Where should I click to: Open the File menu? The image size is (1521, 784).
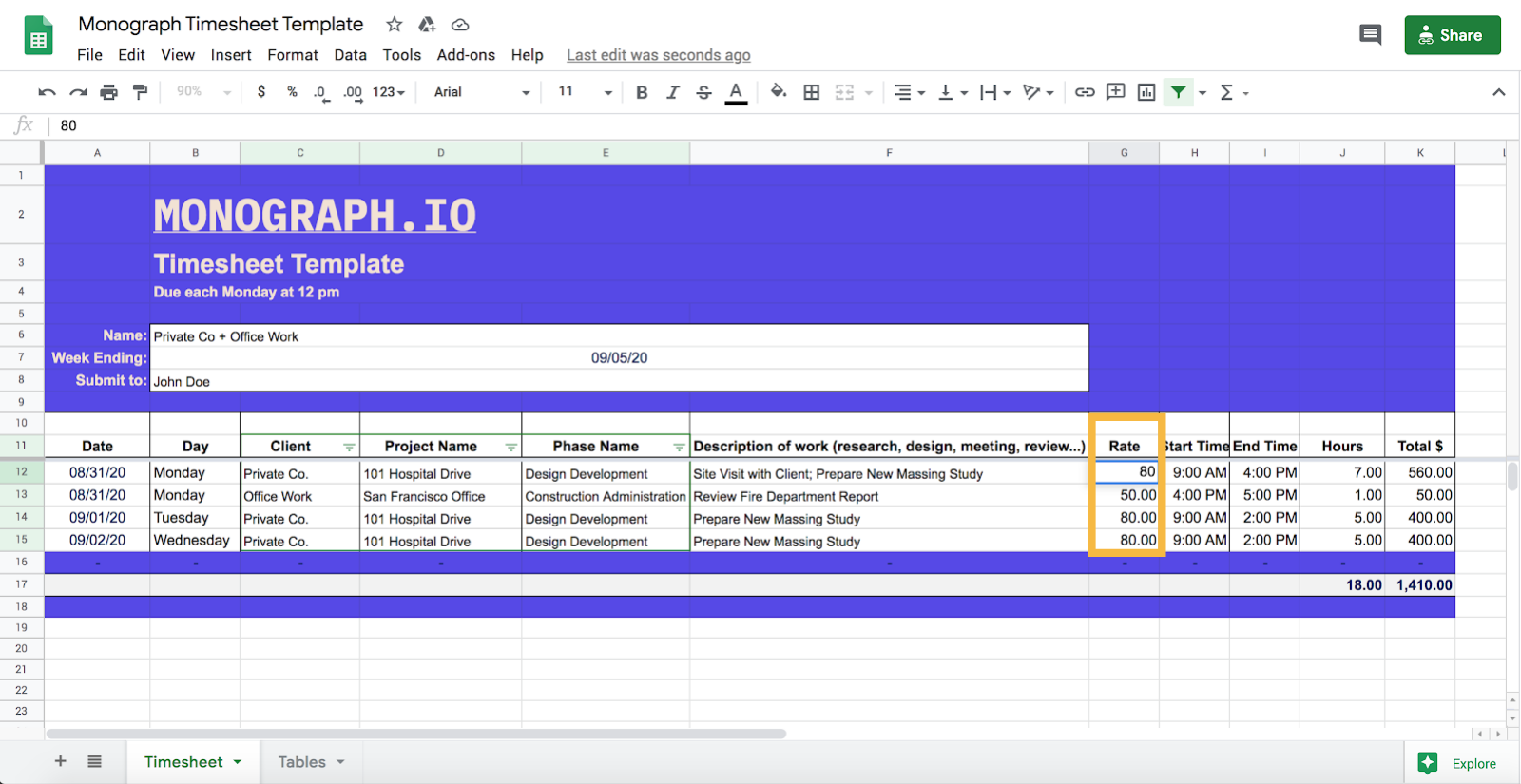tap(89, 55)
